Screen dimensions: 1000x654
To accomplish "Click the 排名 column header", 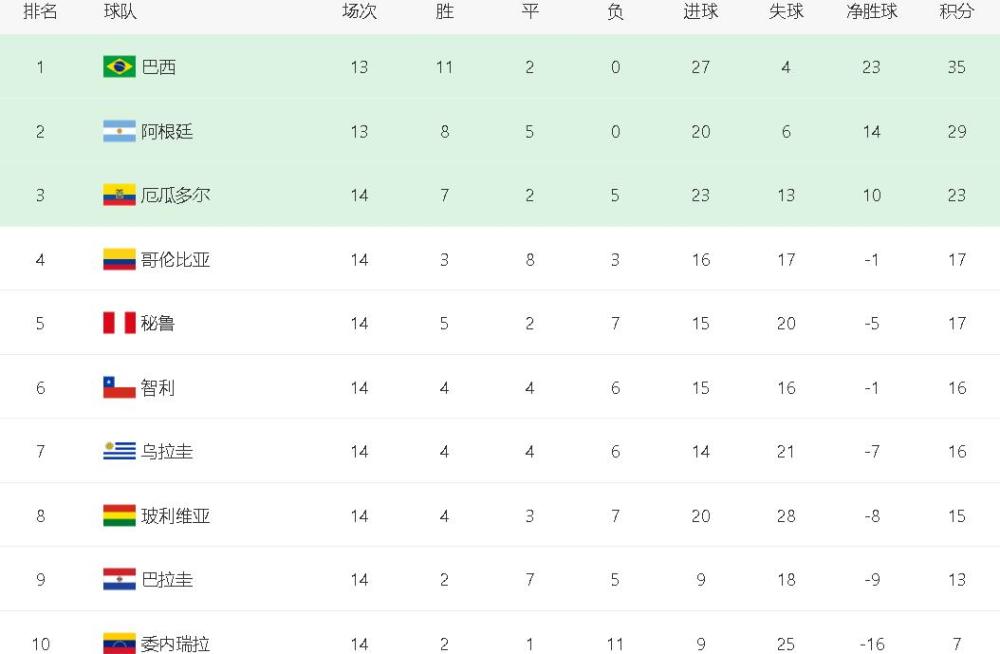I will 40,11.
